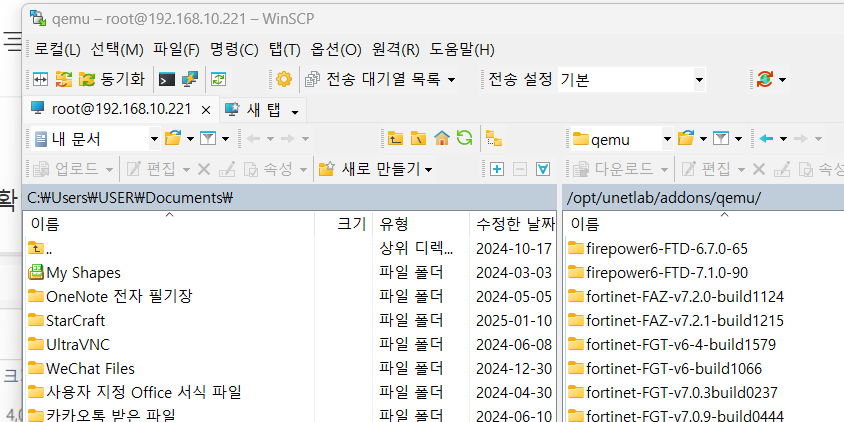This screenshot has width=844, height=422.
Task: Open 로컬(L) menu
Action: (57, 50)
